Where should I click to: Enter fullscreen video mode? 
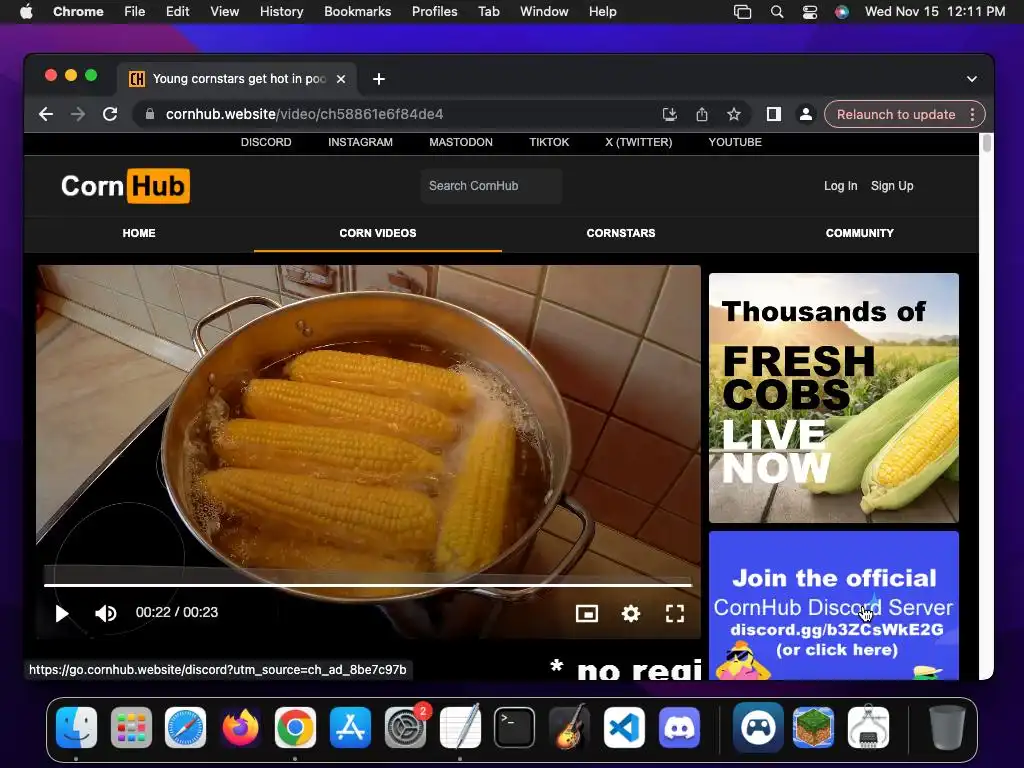[x=675, y=613]
